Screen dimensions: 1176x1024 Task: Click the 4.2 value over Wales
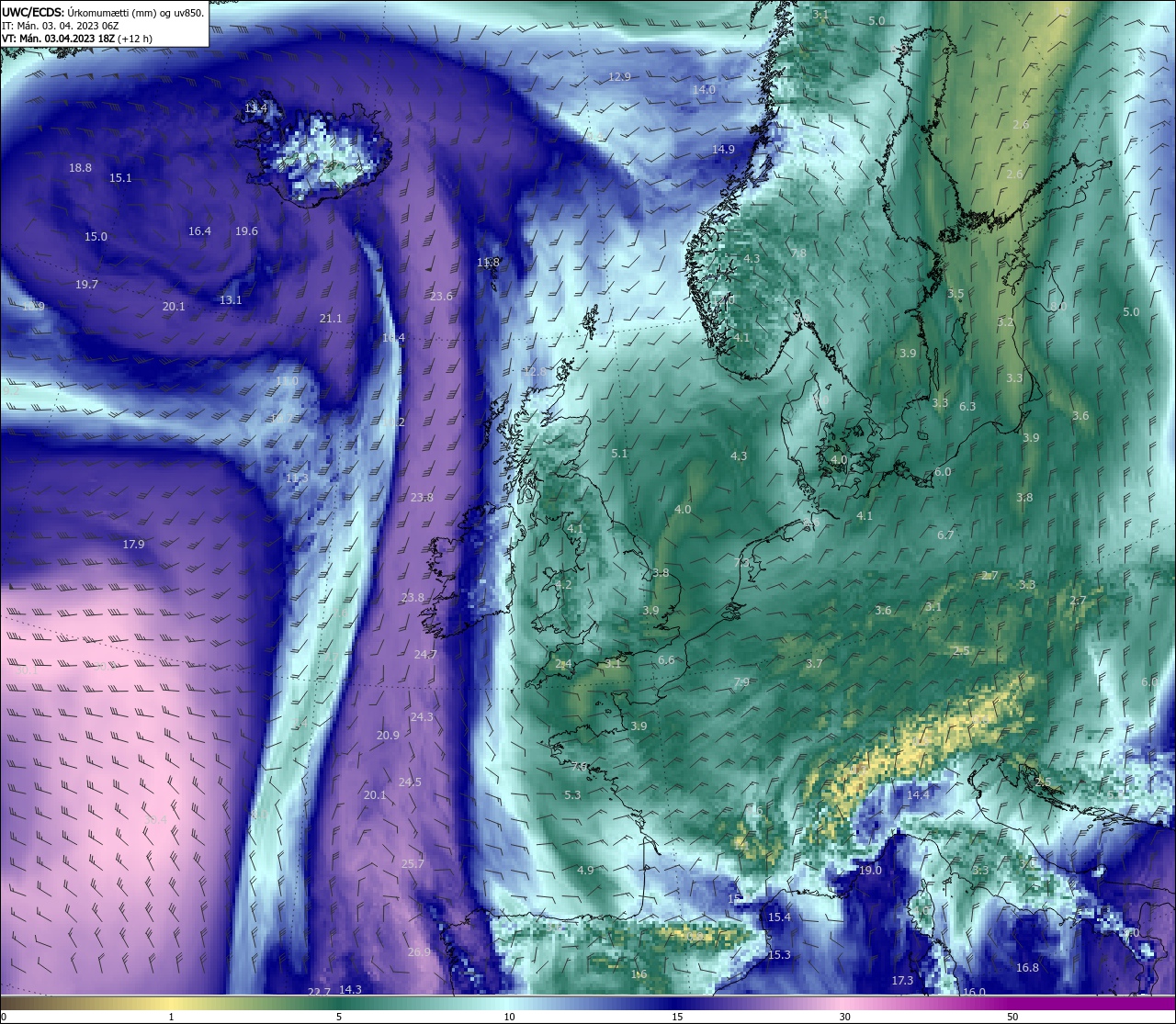click(563, 585)
